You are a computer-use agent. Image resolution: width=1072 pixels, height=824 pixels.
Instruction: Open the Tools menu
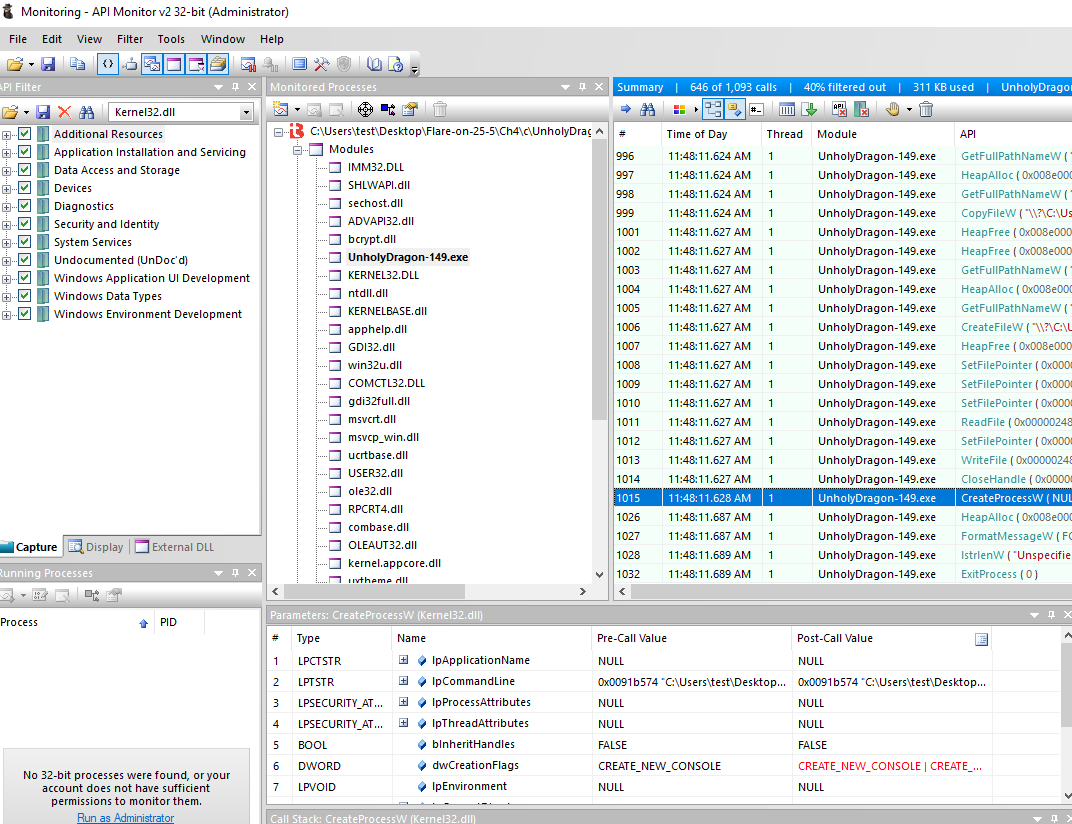coord(171,39)
